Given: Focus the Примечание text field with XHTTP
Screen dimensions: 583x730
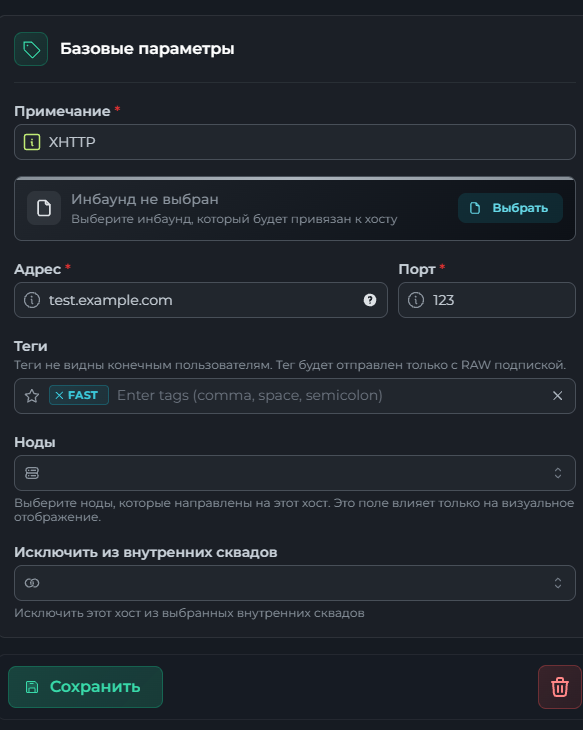Looking at the screenshot, I should click(295, 142).
